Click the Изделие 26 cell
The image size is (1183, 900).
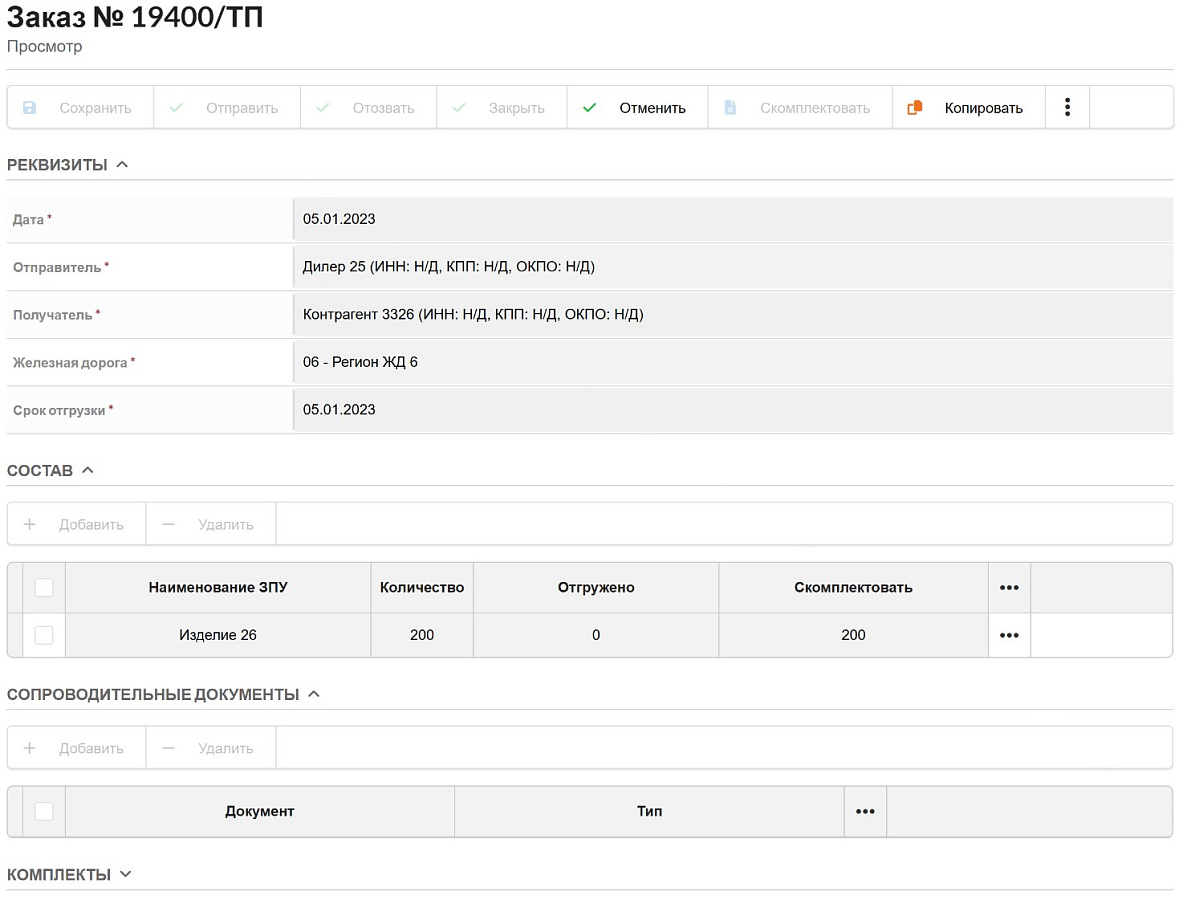(x=218, y=635)
